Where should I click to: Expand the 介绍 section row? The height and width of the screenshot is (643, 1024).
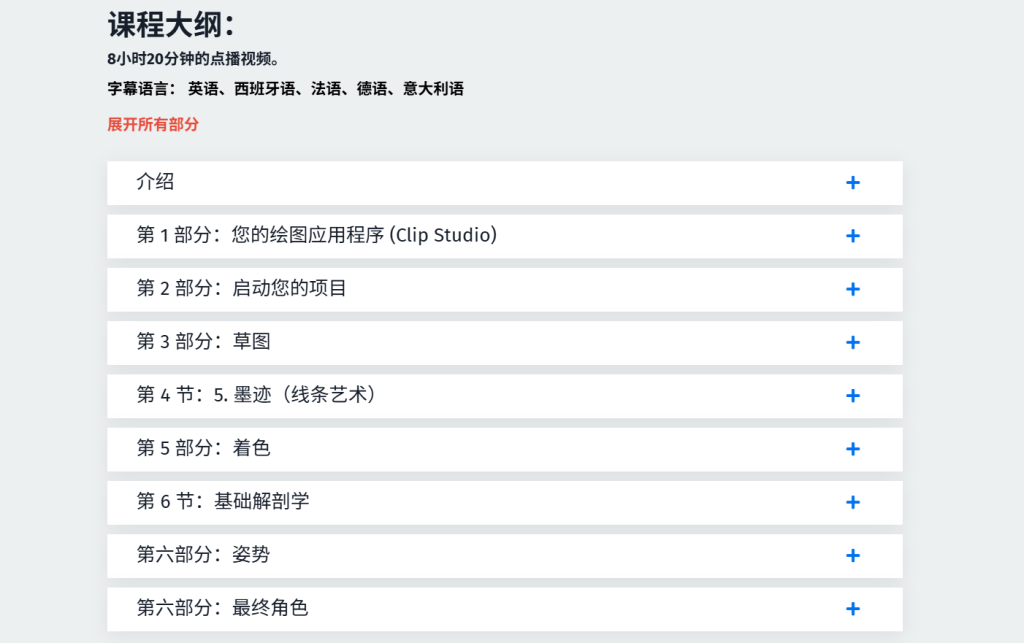tap(505, 183)
